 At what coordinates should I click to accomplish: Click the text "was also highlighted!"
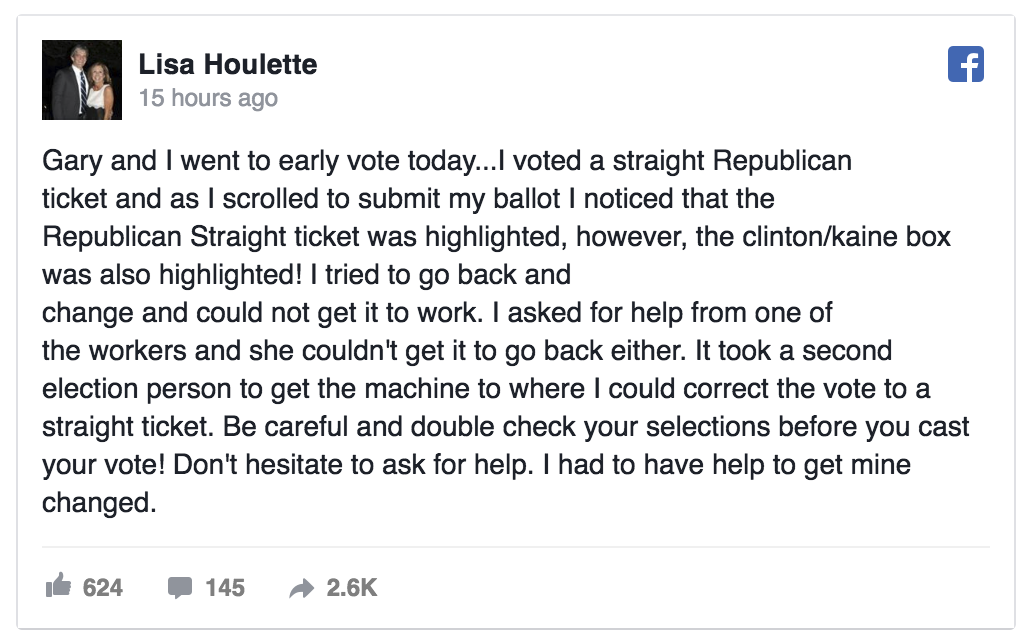(x=172, y=275)
